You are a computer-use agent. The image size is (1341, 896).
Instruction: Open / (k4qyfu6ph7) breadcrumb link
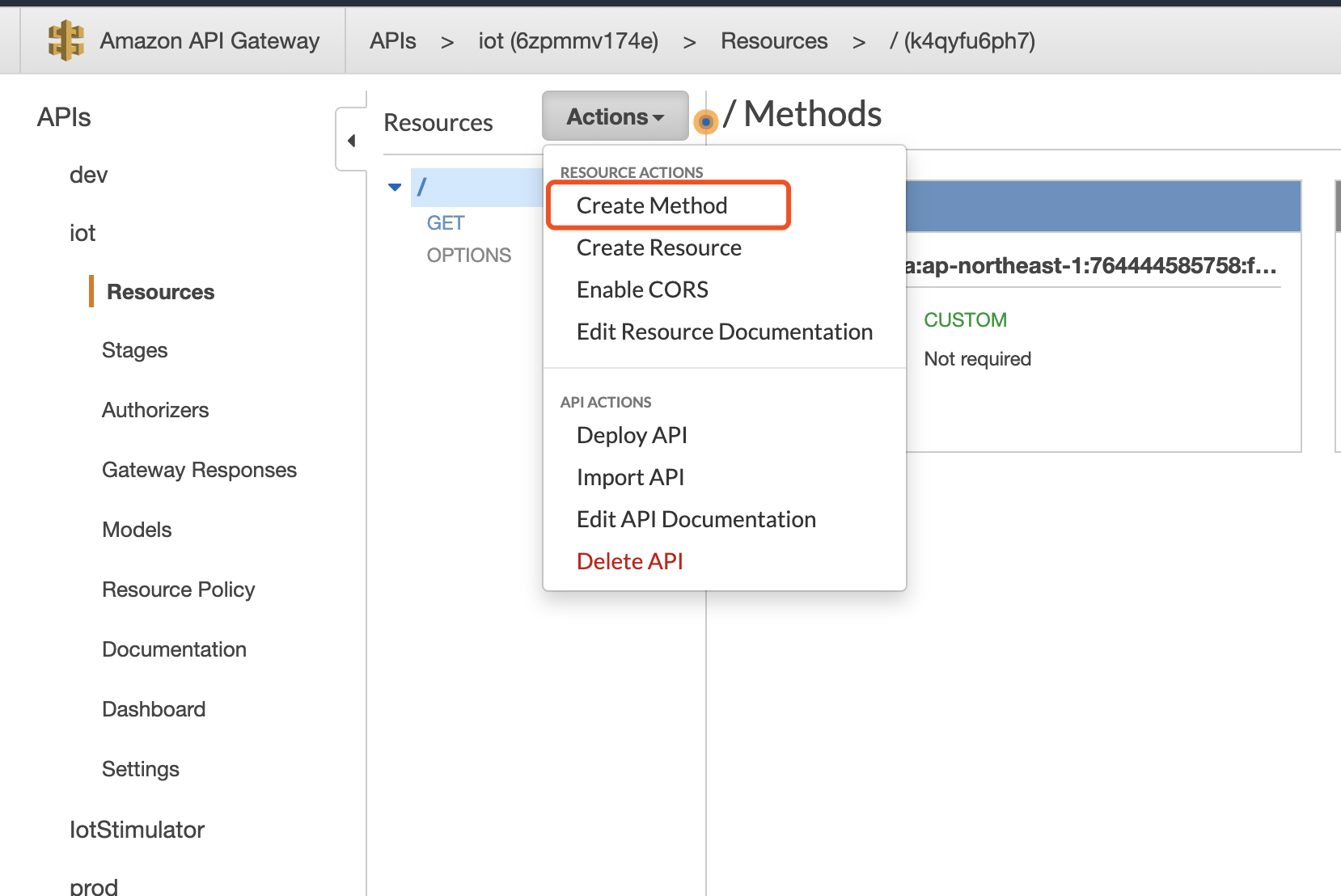(x=962, y=40)
